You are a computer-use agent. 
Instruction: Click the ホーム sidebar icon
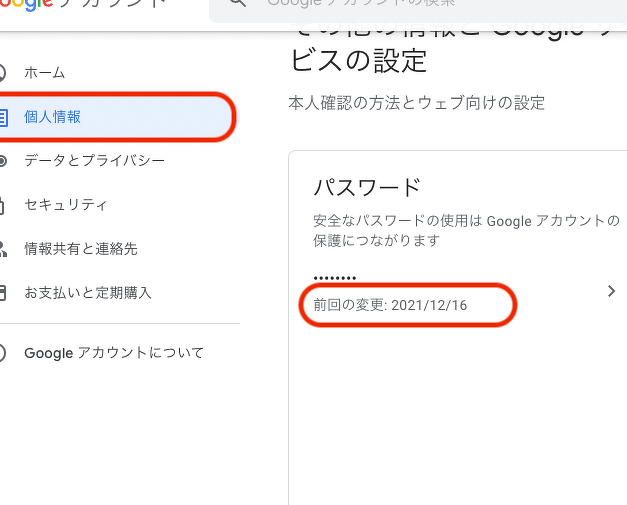click(x=3, y=72)
